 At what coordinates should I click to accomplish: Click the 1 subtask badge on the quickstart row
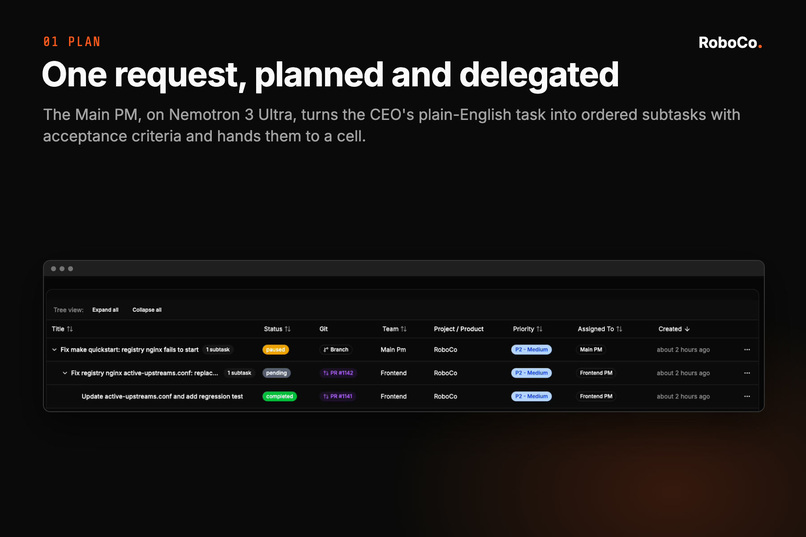pyautogui.click(x=218, y=349)
